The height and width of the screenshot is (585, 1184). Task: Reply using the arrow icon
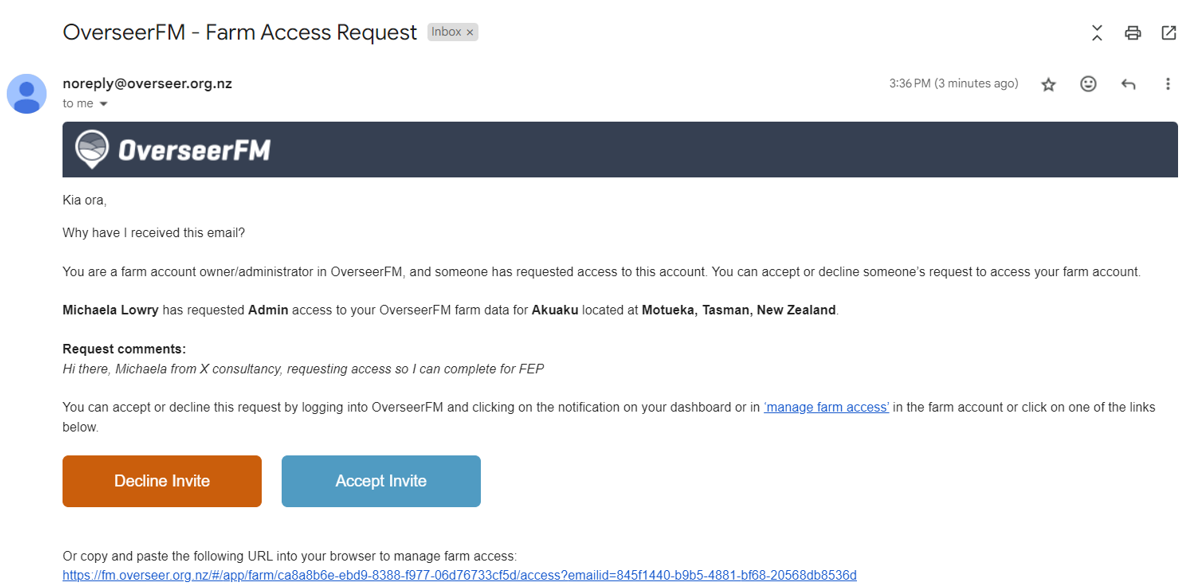(1128, 85)
